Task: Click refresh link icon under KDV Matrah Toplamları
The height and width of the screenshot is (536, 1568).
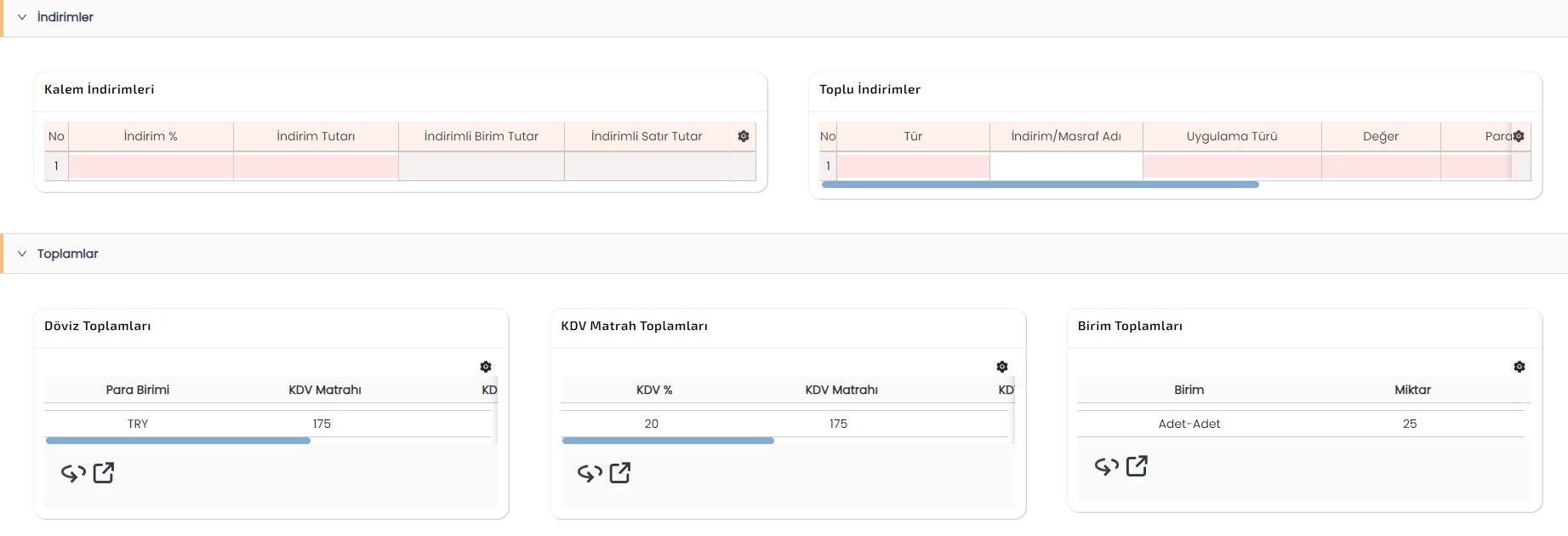Action: click(x=590, y=473)
